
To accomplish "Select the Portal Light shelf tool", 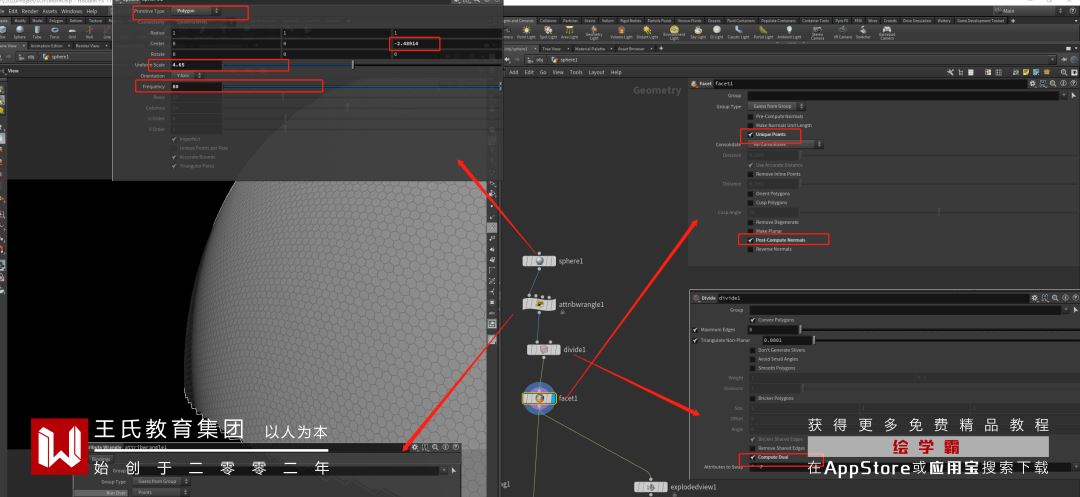I will tap(762, 32).
